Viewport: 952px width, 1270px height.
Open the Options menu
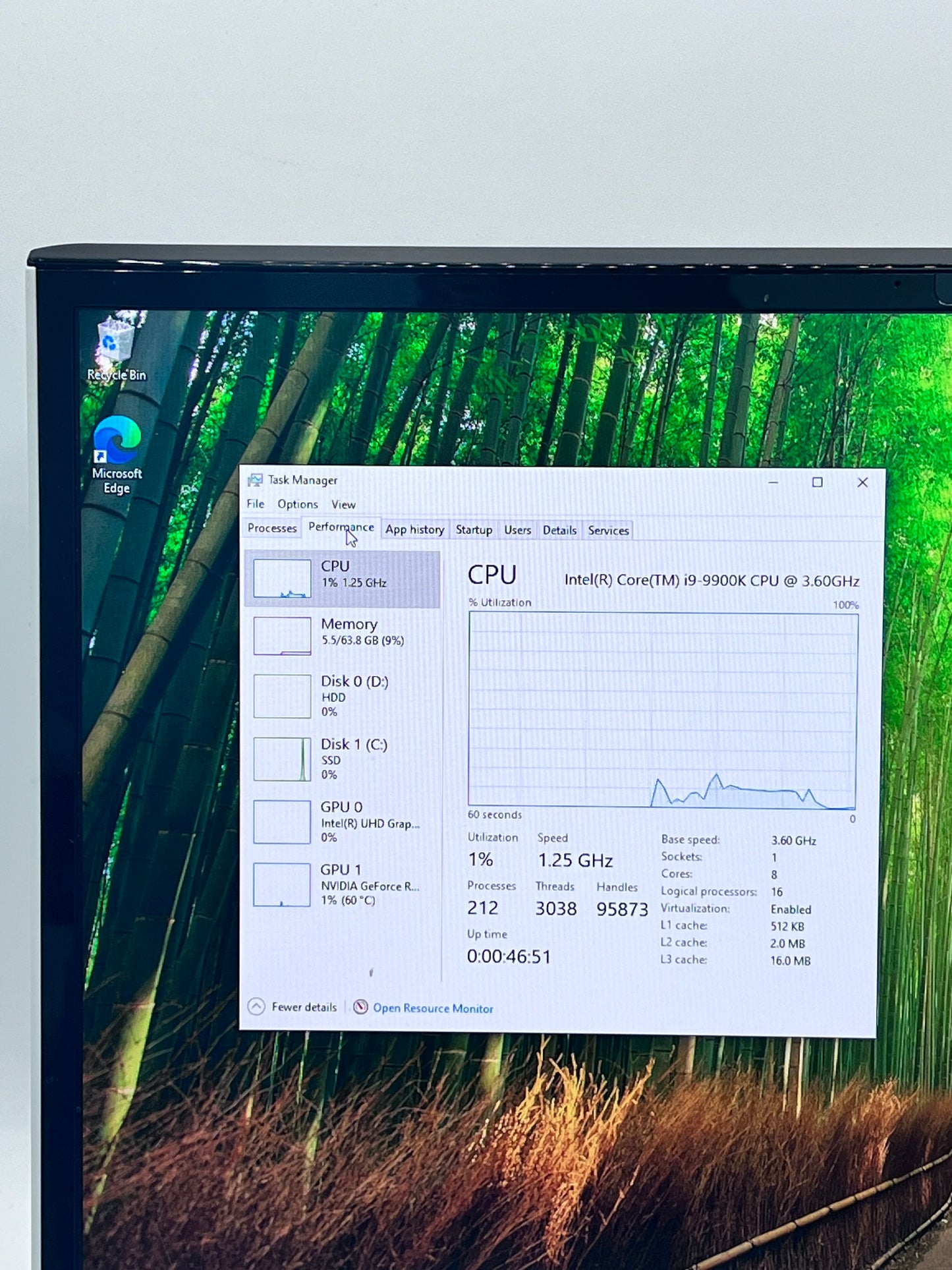297,504
